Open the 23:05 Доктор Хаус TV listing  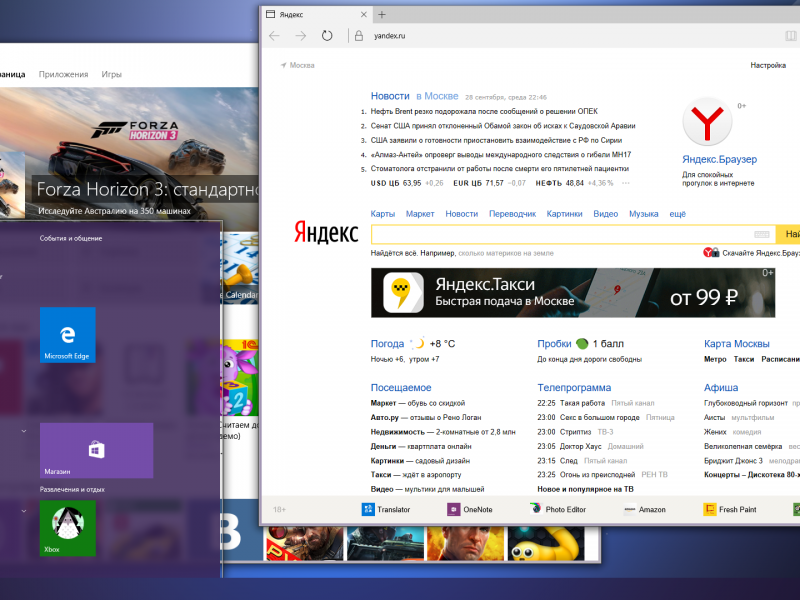pyautogui.click(x=590, y=446)
